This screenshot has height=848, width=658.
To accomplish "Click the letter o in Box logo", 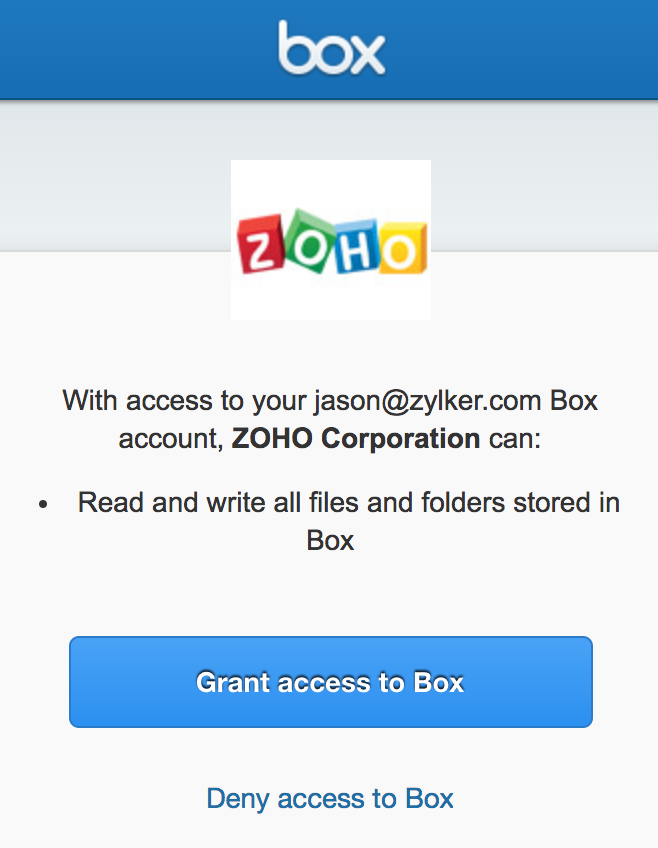I will [330, 56].
